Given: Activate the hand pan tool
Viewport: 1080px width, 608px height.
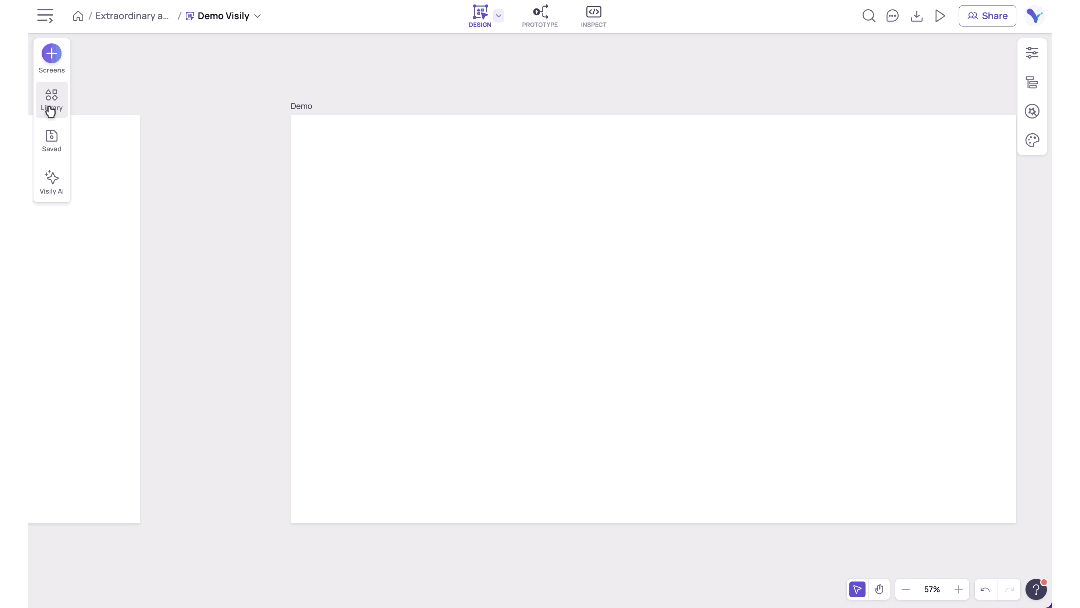Looking at the screenshot, I should (x=879, y=590).
